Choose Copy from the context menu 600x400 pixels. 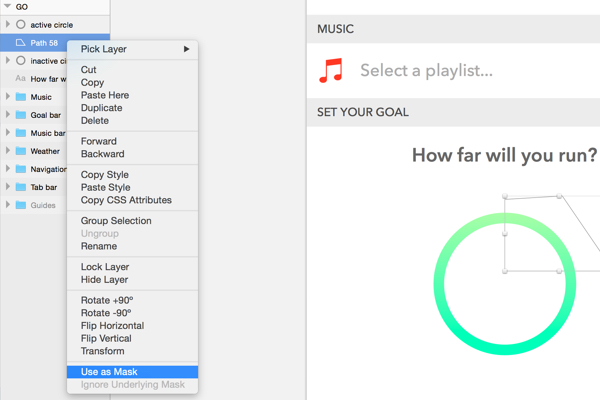132,82
